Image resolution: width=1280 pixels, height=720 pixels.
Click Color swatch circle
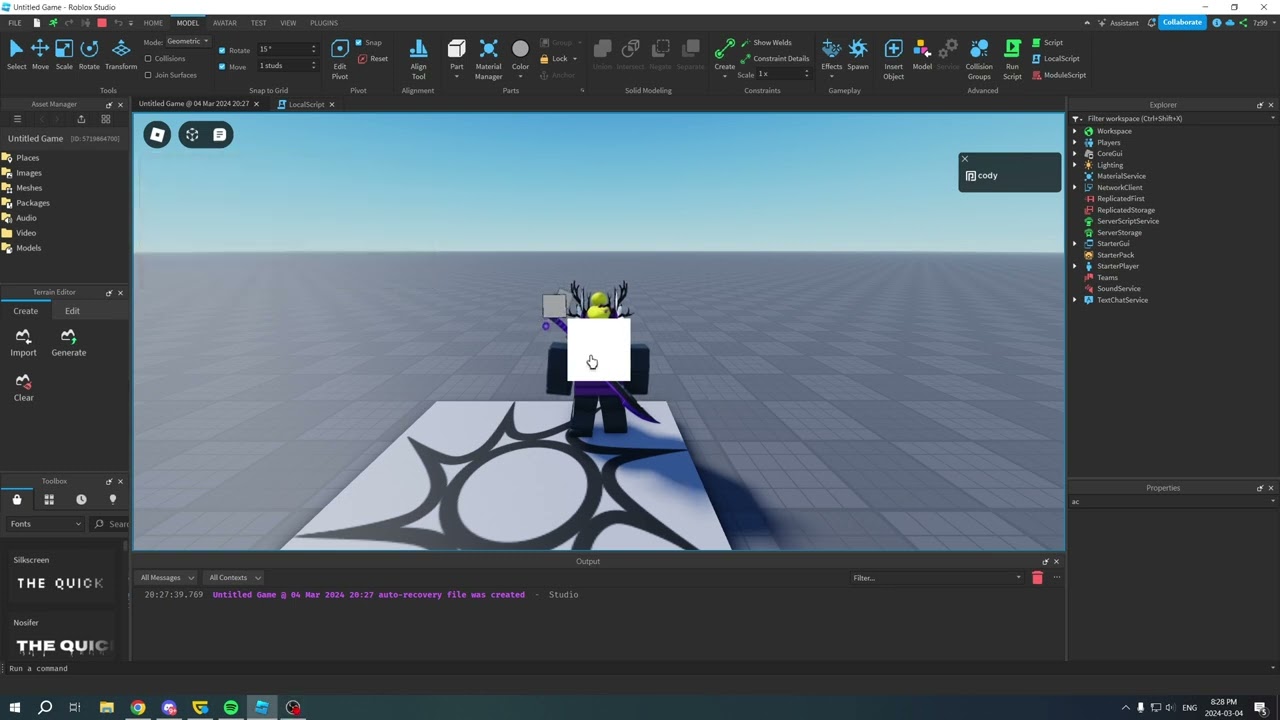click(520, 49)
